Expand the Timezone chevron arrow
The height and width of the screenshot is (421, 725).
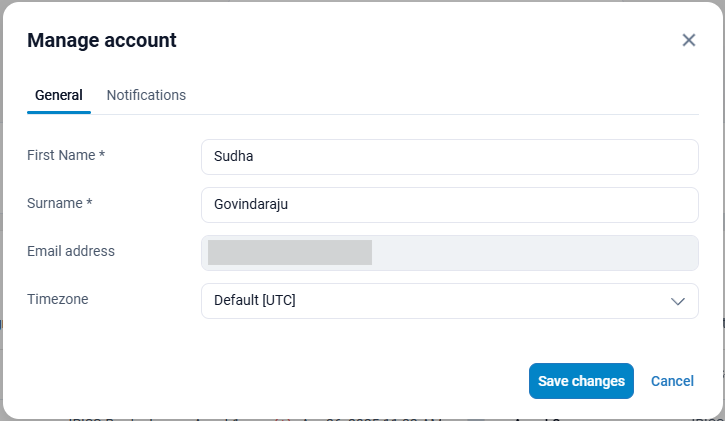[x=677, y=301]
